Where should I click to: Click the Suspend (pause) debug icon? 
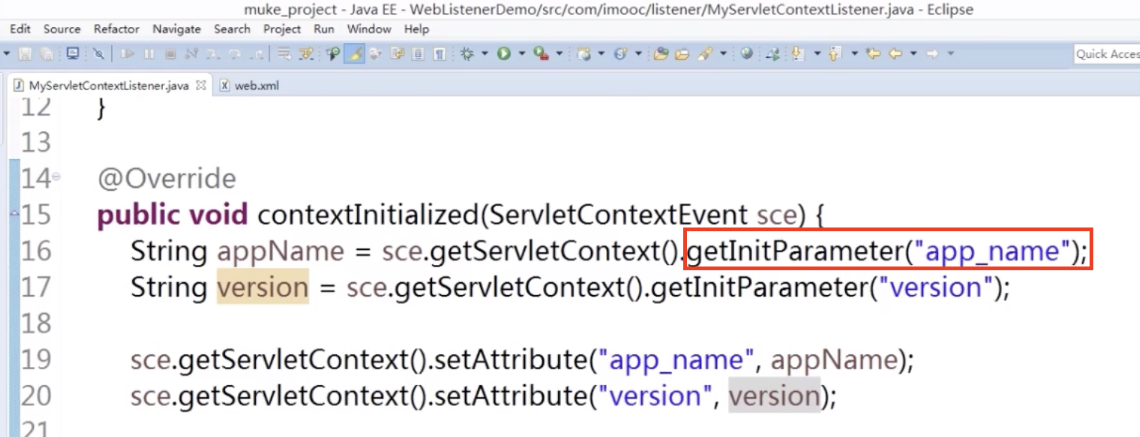149,54
